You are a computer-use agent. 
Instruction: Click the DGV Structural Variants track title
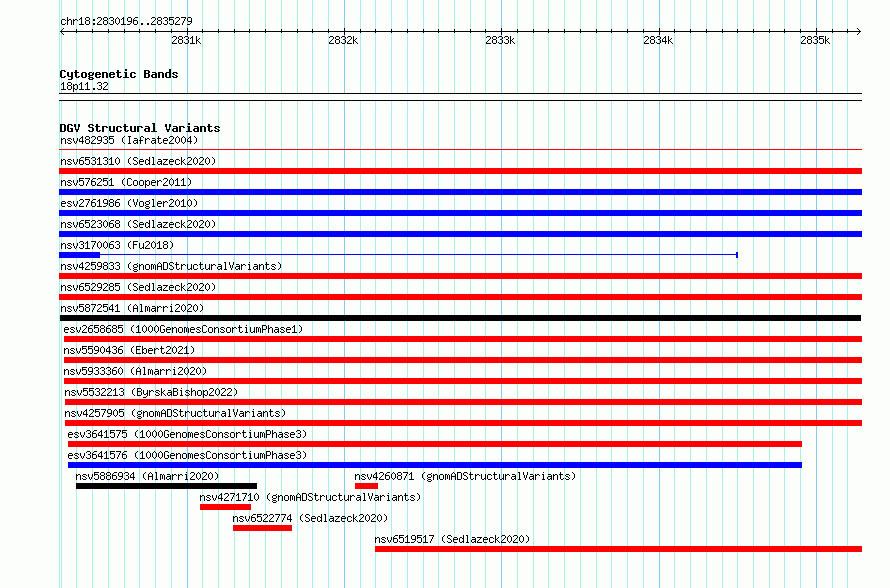140,128
